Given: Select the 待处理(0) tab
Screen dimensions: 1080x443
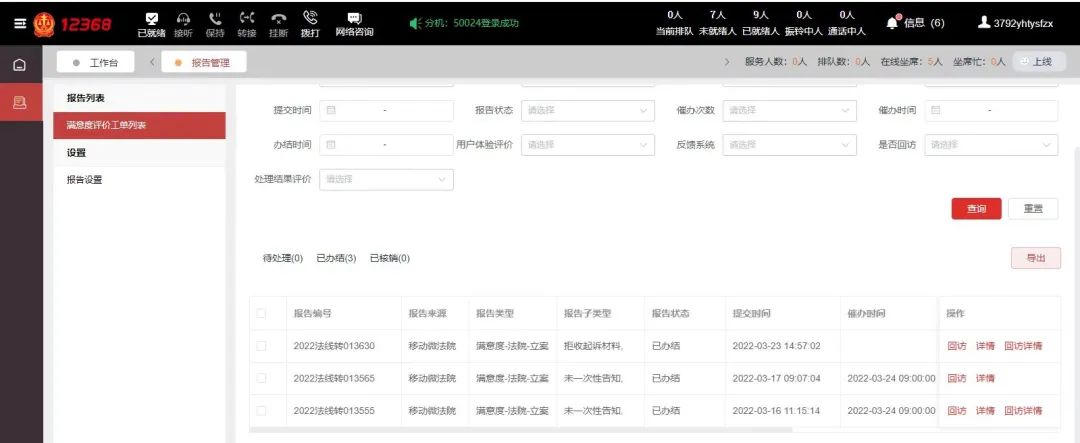Looking at the screenshot, I should [x=283, y=258].
